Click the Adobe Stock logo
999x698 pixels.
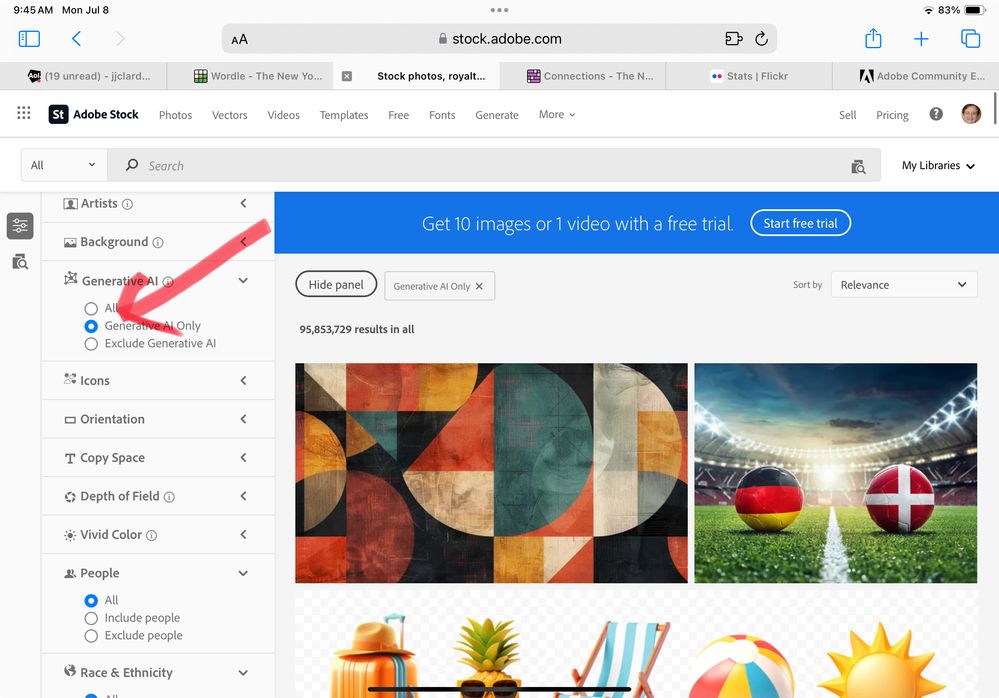[x=94, y=114]
